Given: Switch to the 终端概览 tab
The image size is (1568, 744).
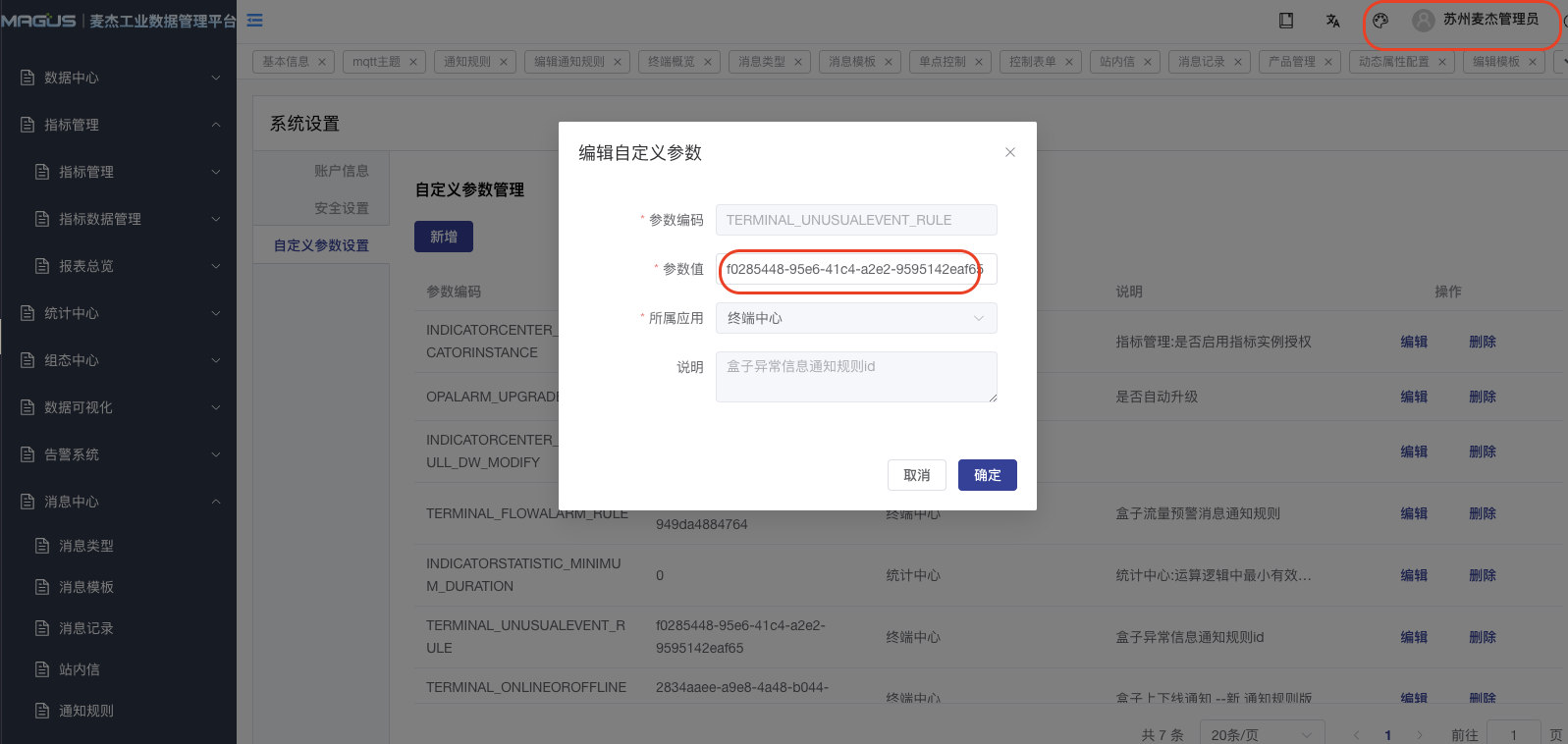Looking at the screenshot, I should pos(672,62).
